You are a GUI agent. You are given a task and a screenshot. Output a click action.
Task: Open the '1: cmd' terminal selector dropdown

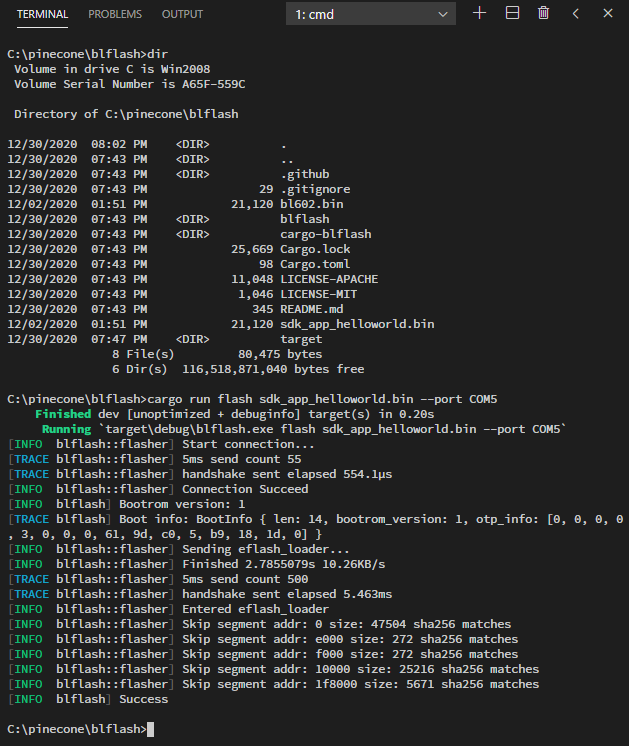pos(370,14)
